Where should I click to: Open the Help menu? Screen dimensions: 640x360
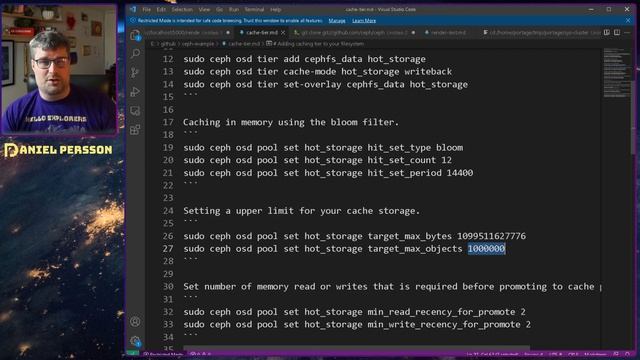[x=276, y=9]
